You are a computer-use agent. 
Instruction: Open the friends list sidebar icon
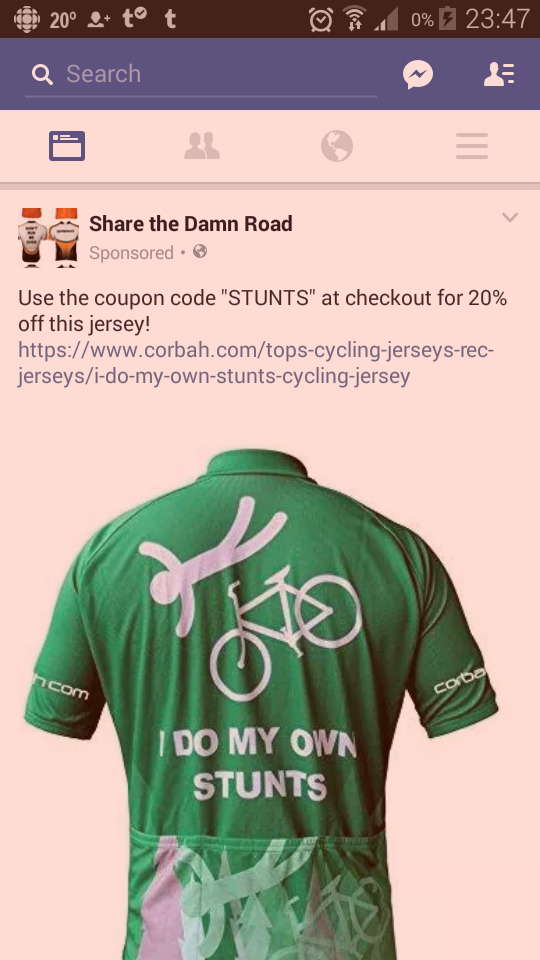(499, 74)
